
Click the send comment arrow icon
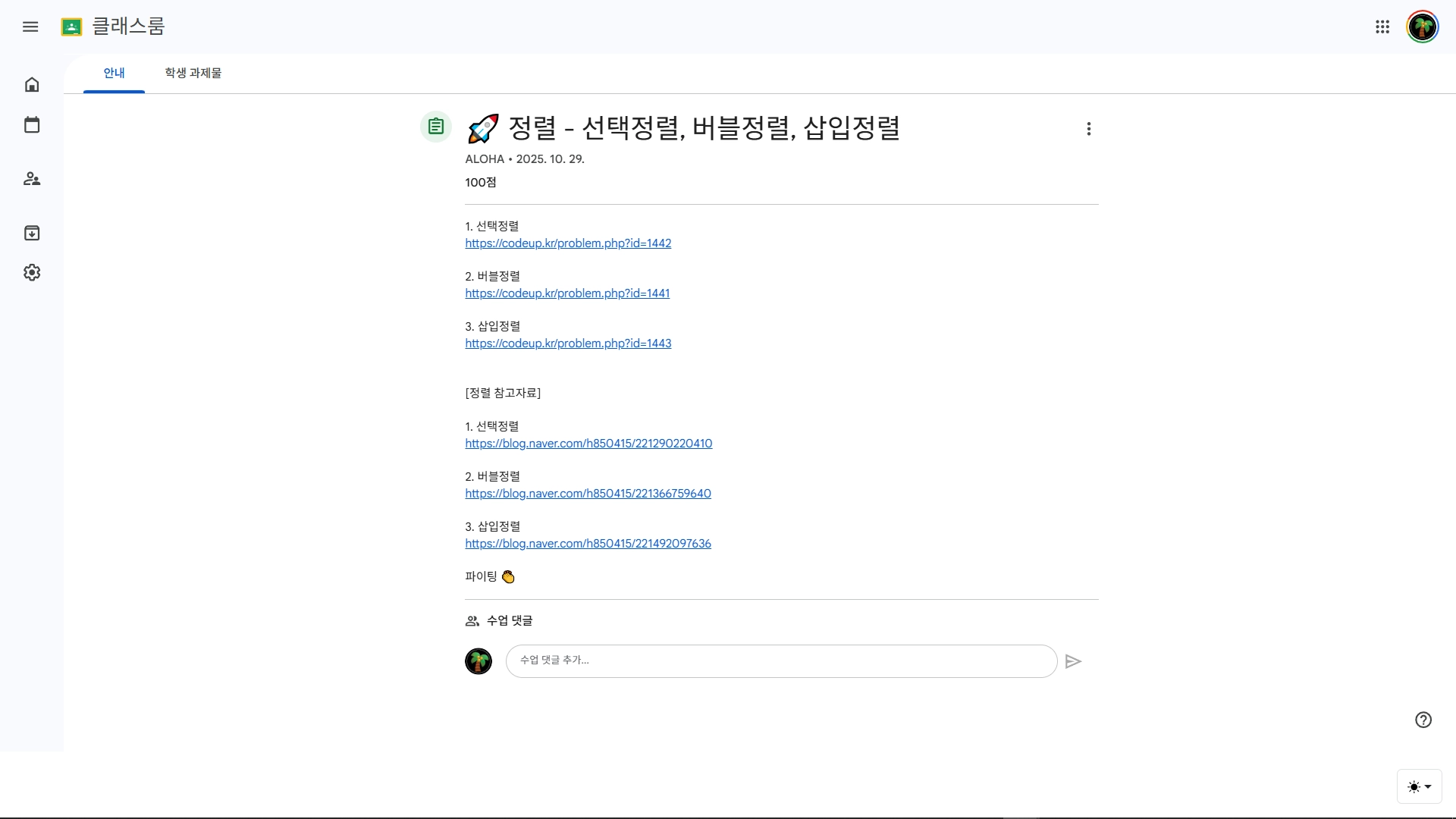(x=1073, y=661)
